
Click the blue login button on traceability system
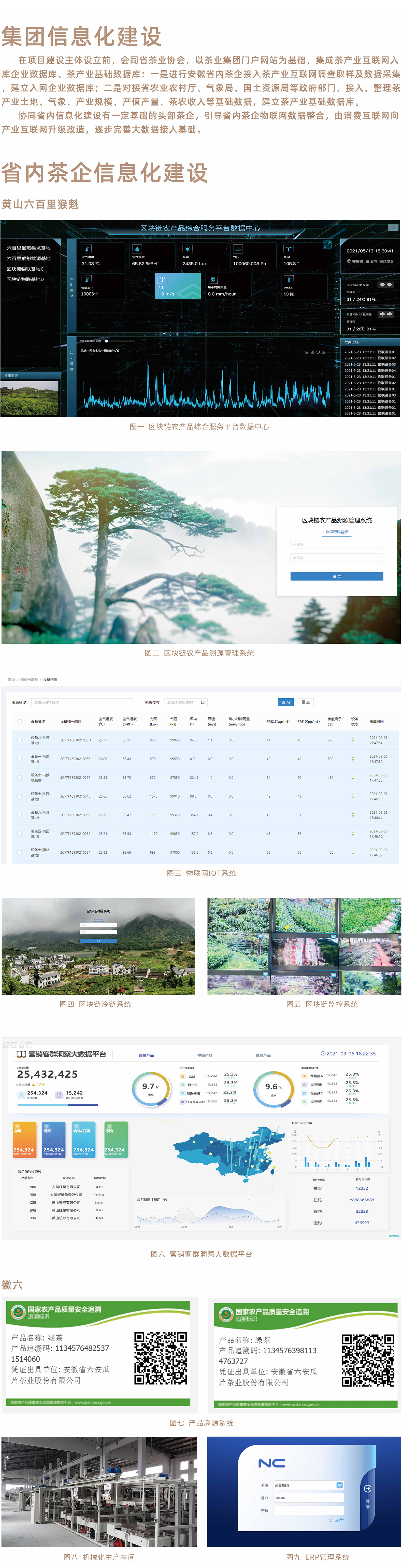pos(336,576)
